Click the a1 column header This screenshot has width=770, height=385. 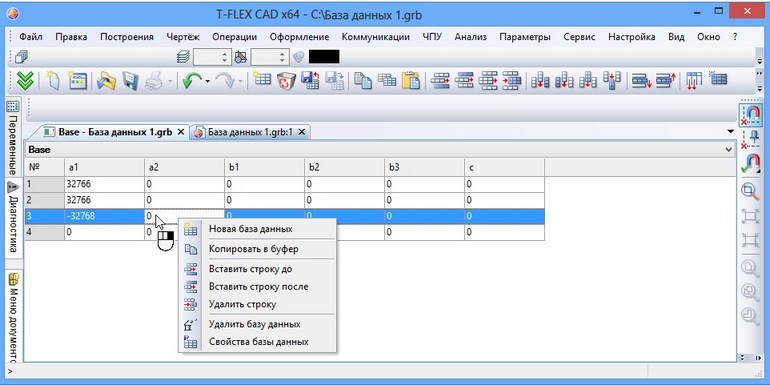point(104,167)
